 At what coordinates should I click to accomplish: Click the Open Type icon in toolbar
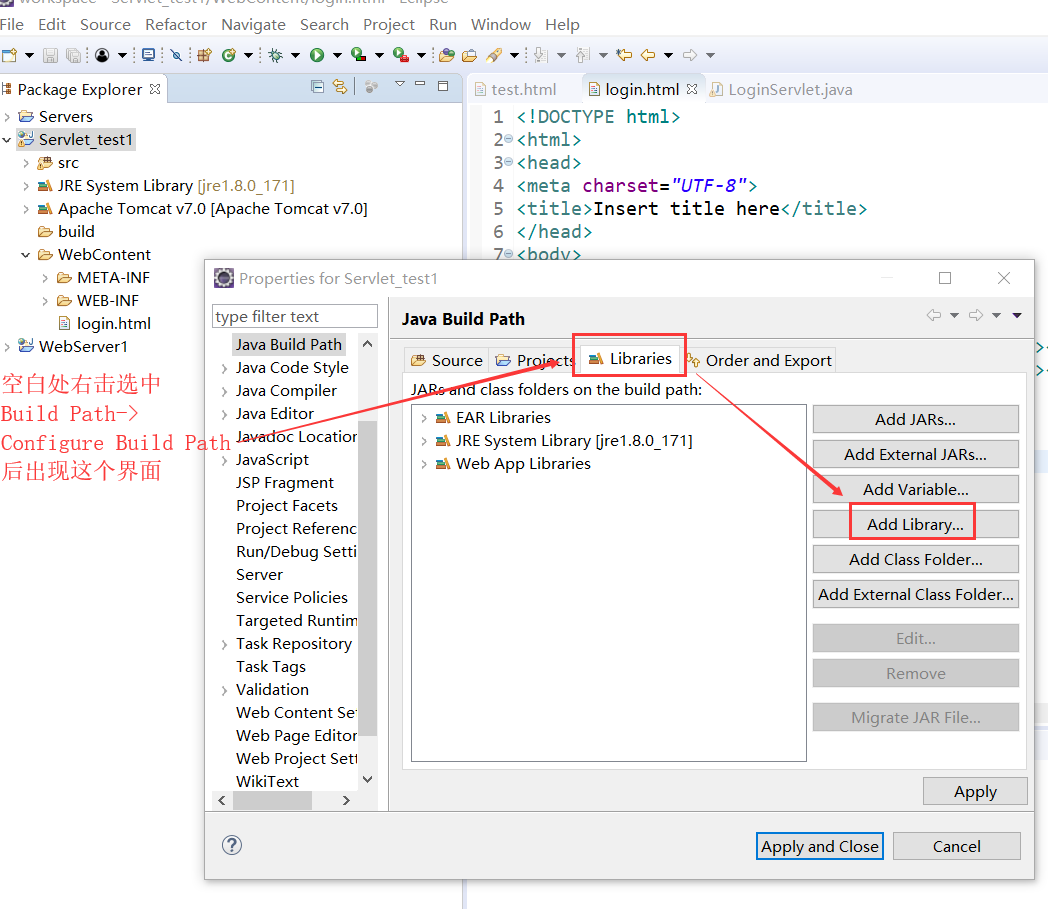(447, 55)
